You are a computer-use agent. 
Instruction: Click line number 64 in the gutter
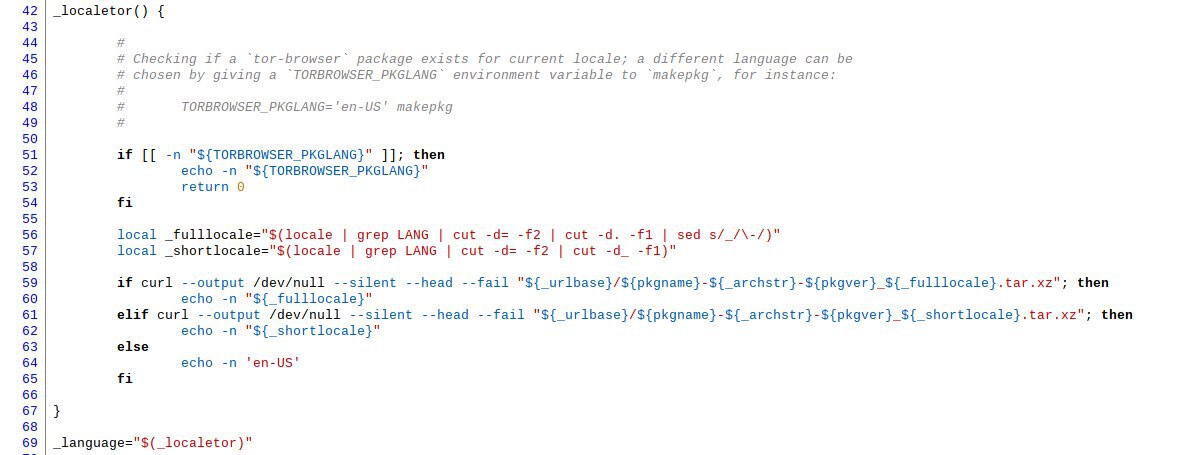point(30,363)
